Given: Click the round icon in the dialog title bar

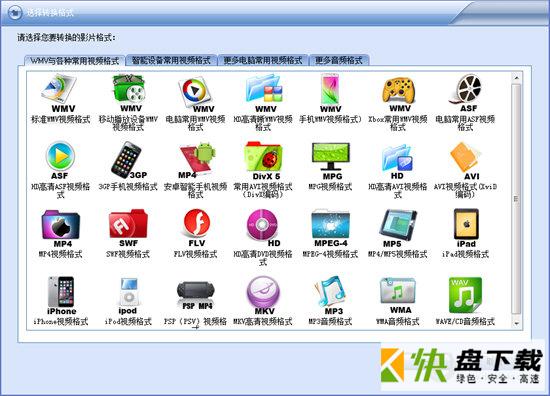Looking at the screenshot, I should point(15,13).
